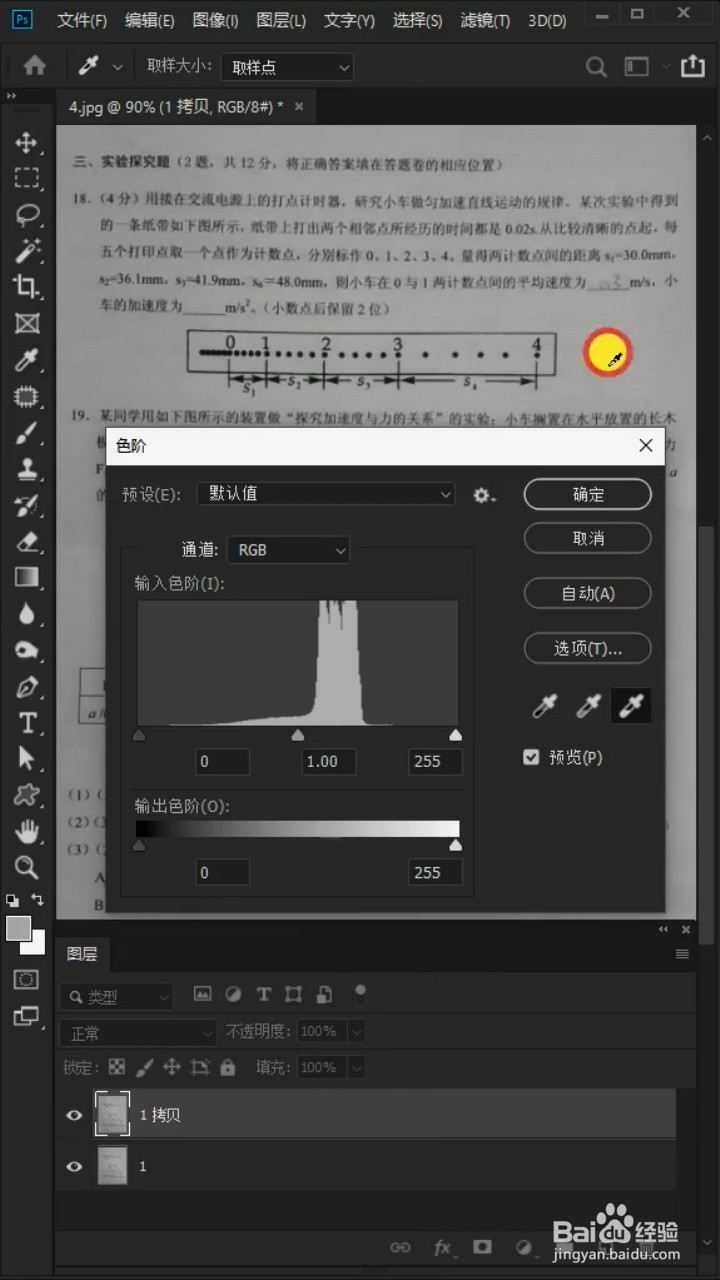Hide the '1 拷贝' layer
The width and height of the screenshot is (720, 1280).
[x=74, y=1114]
